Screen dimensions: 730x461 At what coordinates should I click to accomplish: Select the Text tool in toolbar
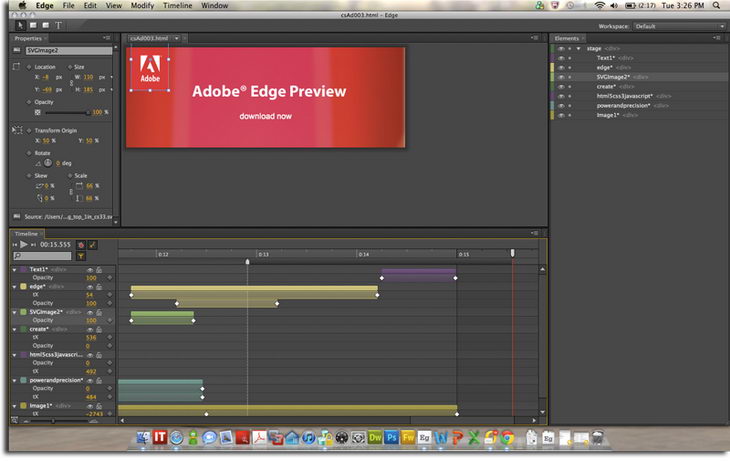click(x=58, y=26)
